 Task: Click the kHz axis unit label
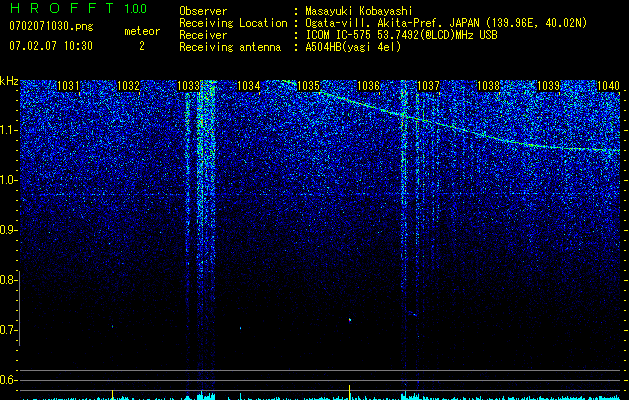pyautogui.click(x=9, y=81)
